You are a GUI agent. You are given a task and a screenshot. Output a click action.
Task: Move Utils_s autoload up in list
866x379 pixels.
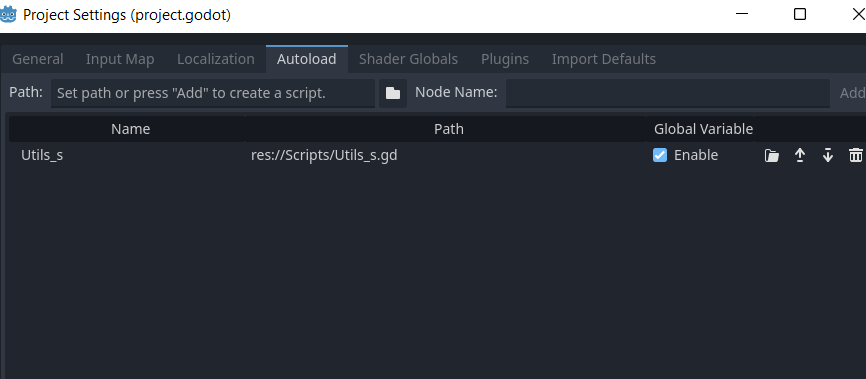click(799, 156)
